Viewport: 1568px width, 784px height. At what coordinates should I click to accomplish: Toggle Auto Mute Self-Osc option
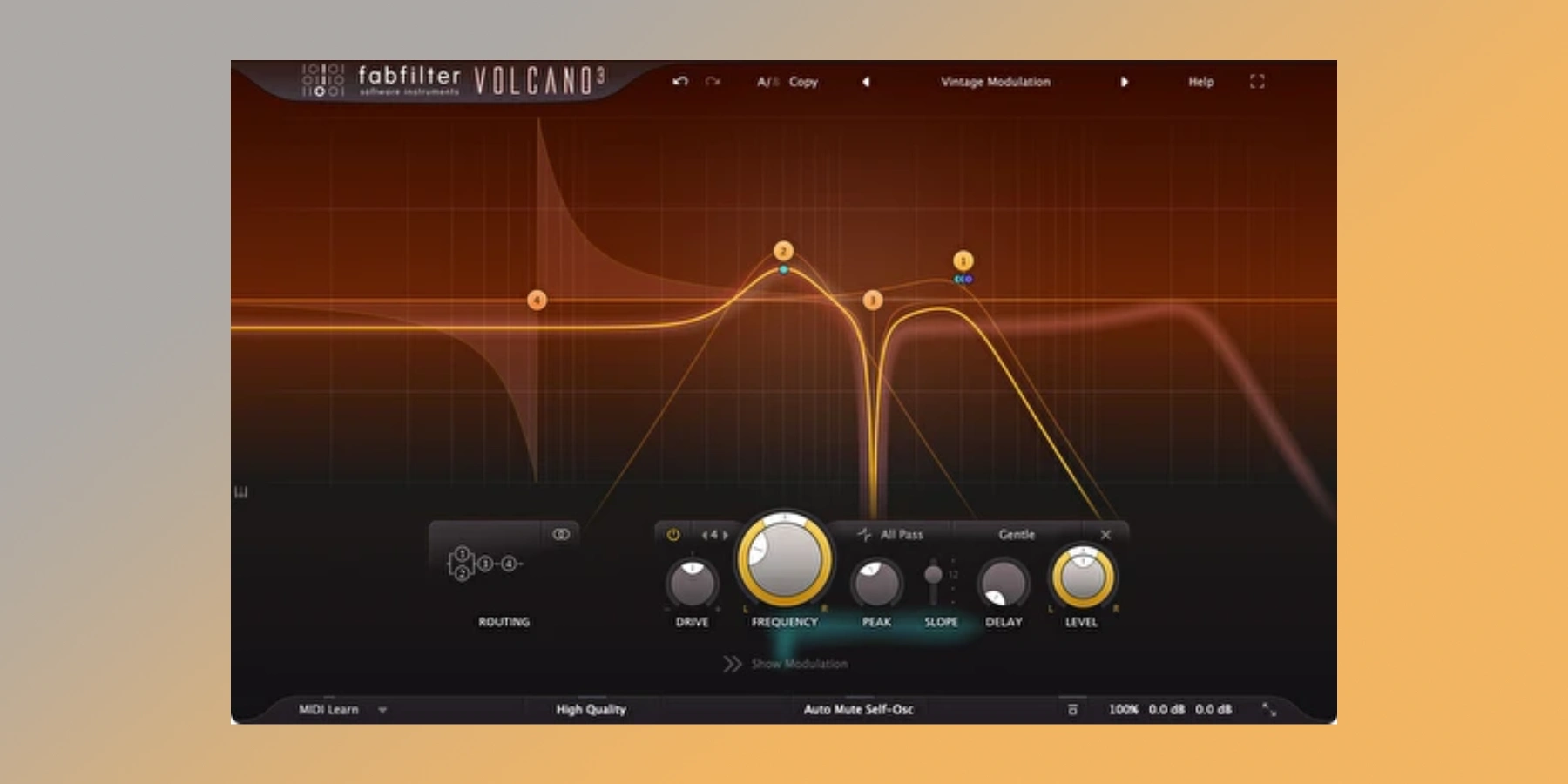point(858,710)
